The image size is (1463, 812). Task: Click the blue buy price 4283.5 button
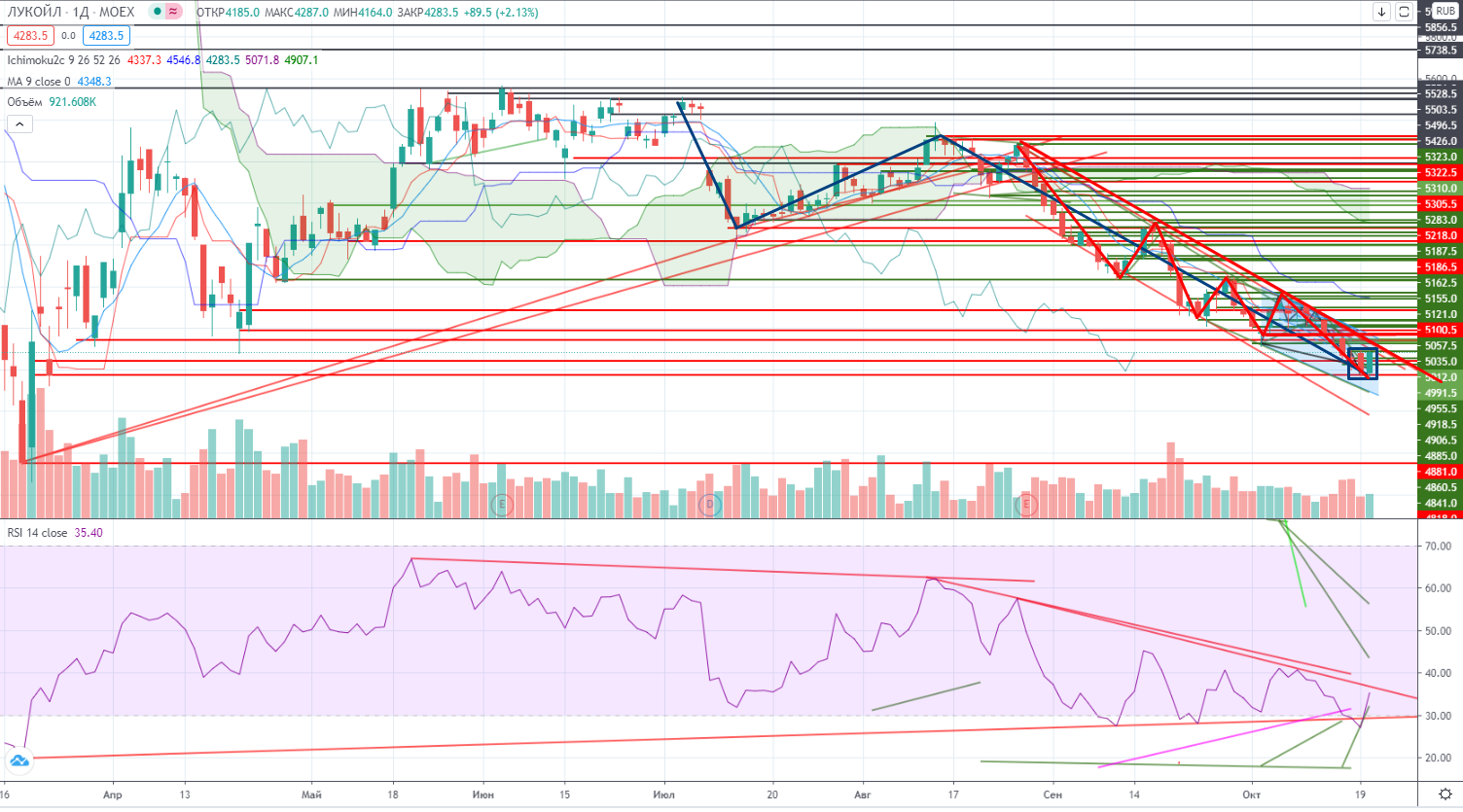[x=106, y=36]
